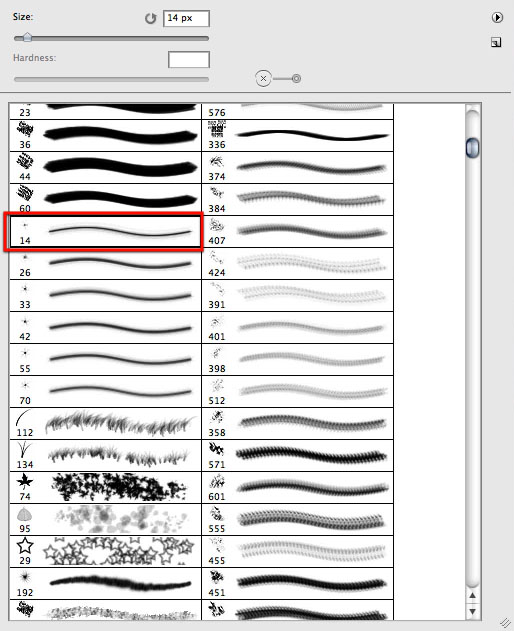Image resolution: width=514 pixels, height=631 pixels.
Task: Select brush preset 424
Action: pos(297,264)
